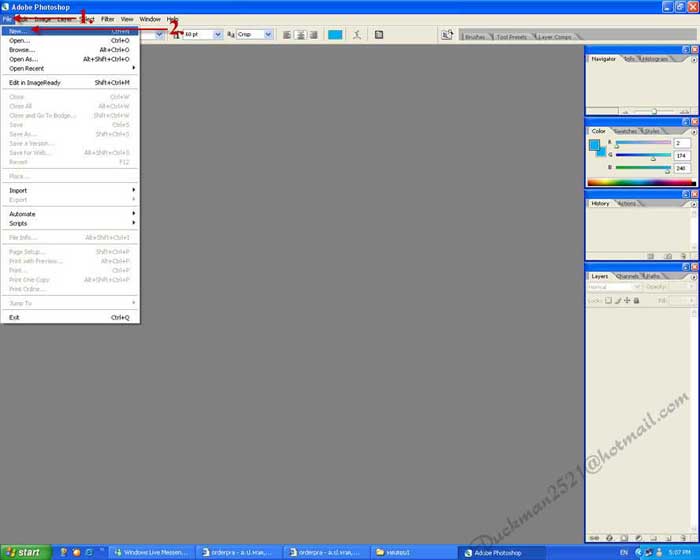Open the Navigator palette options menu arrow
This screenshot has height=560, width=700.
click(694, 59)
